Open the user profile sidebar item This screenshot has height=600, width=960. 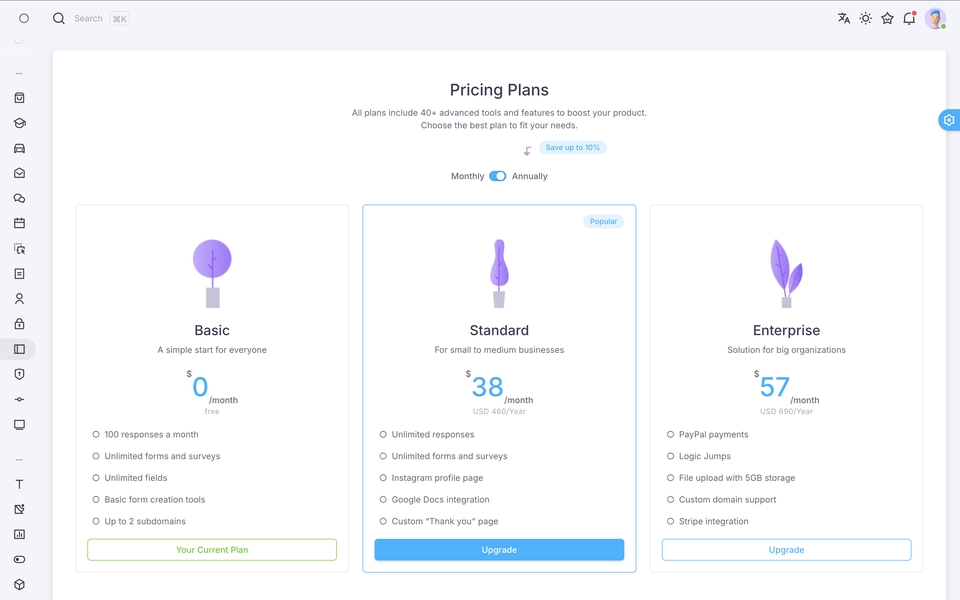(x=20, y=299)
